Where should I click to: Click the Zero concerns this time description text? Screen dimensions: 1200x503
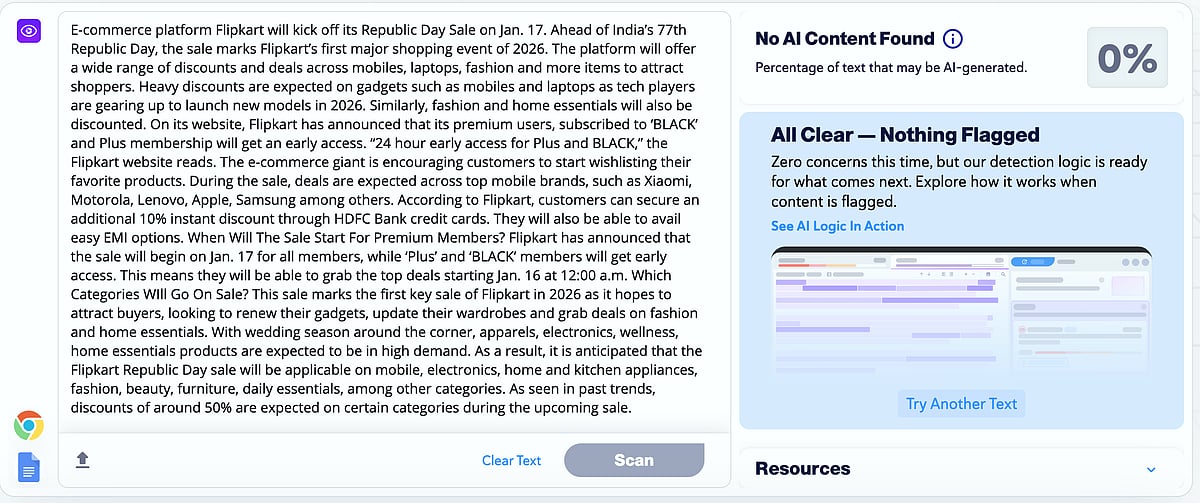[958, 181]
